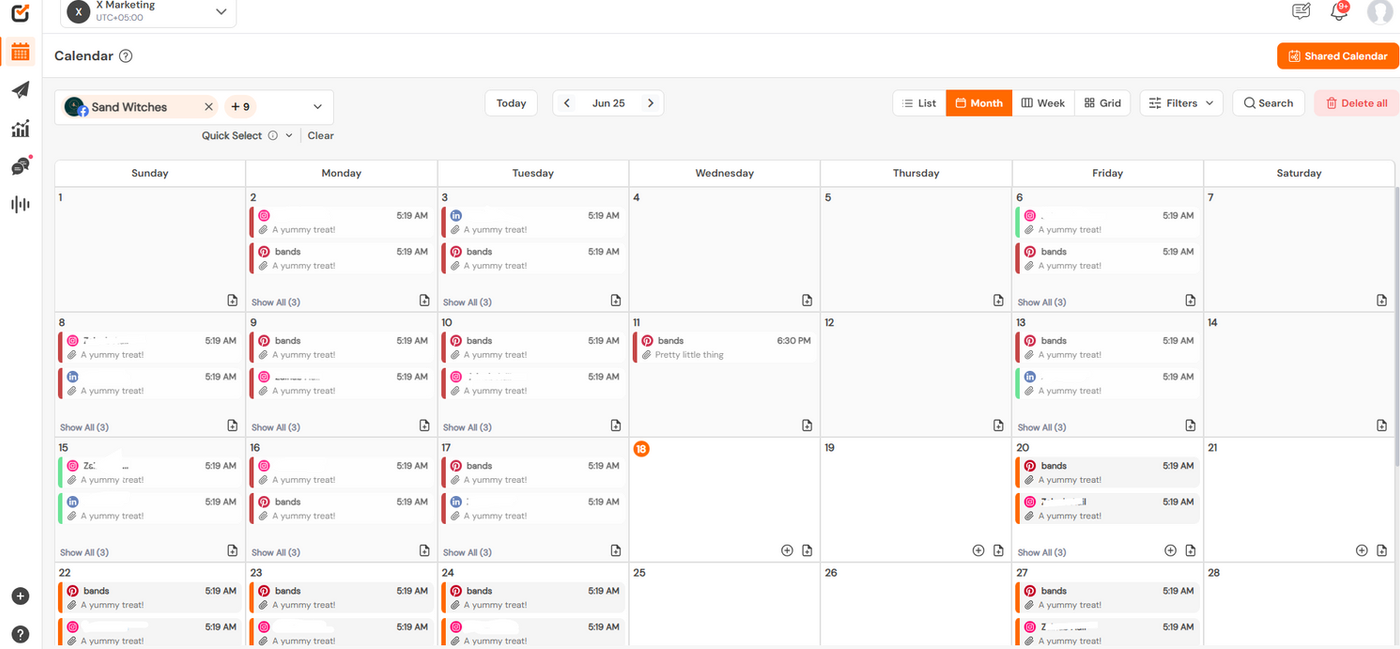Go to previous month arrow
Image resolution: width=1400 pixels, height=649 pixels.
567,103
